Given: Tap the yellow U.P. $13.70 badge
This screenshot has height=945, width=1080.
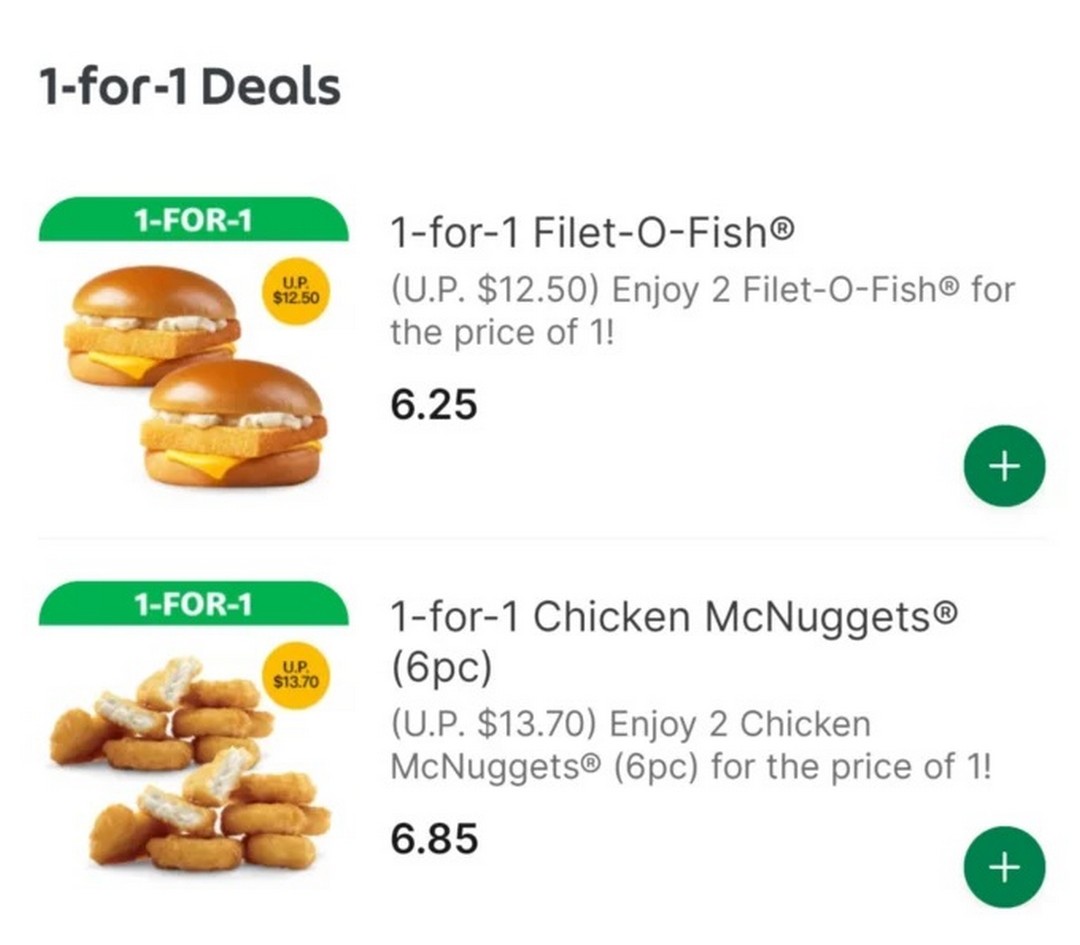Looking at the screenshot, I should pyautogui.click(x=296, y=677).
